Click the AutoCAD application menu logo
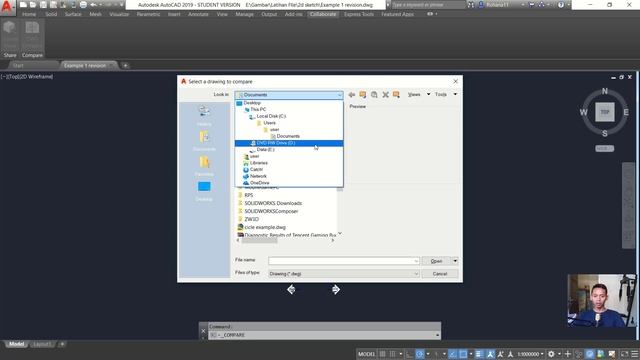 (7, 7)
